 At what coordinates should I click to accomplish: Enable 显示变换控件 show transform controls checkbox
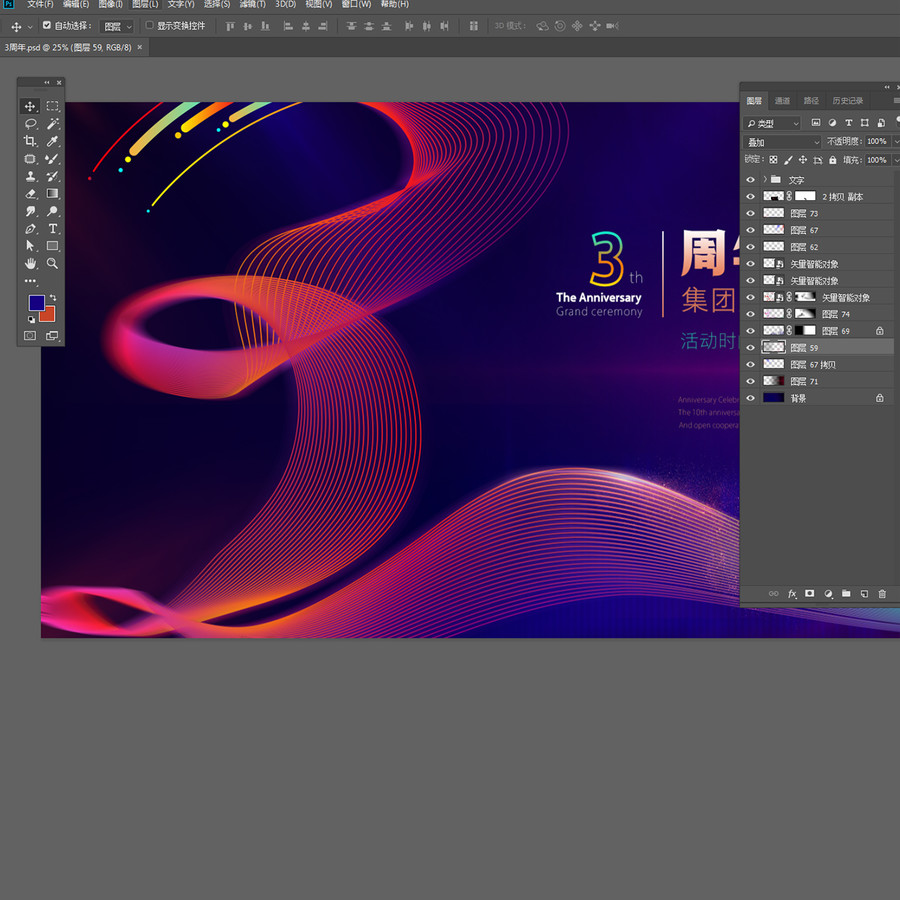pyautogui.click(x=149, y=25)
